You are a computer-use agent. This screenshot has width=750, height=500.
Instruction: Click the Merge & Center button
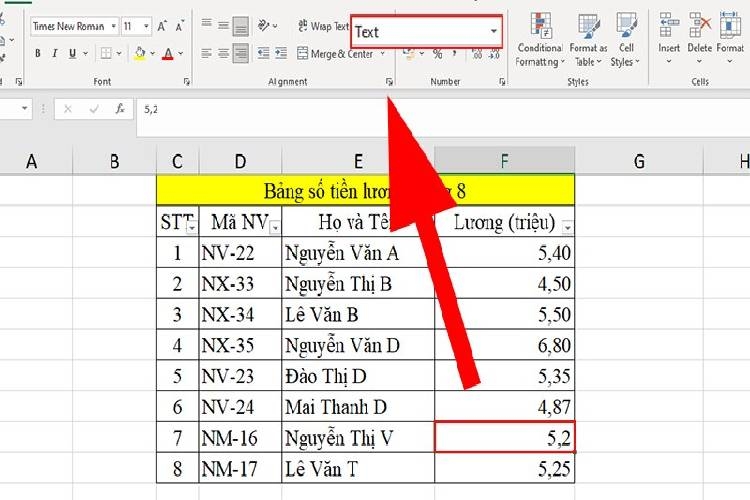click(335, 54)
